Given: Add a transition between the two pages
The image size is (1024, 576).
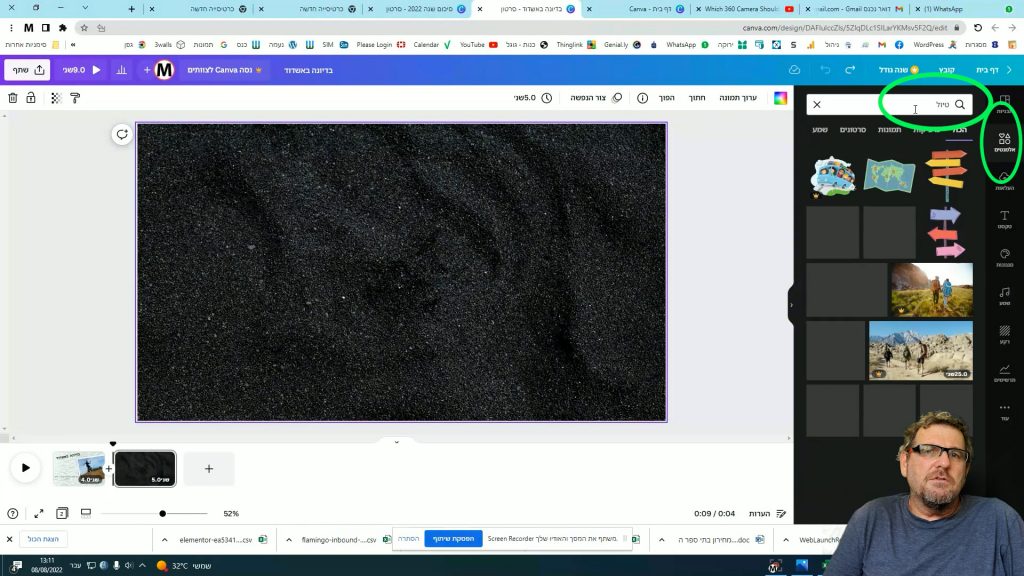Looking at the screenshot, I should [108, 468].
